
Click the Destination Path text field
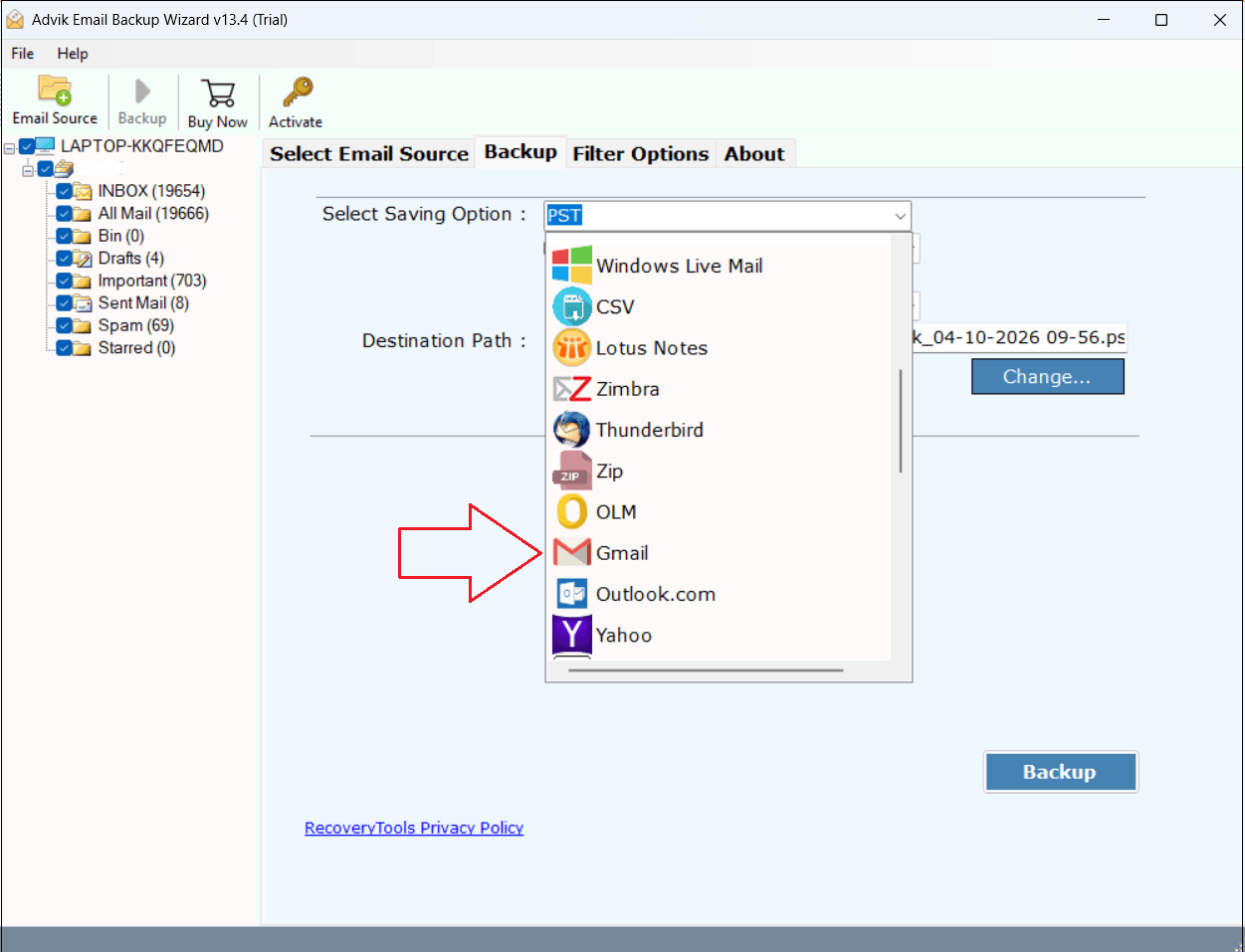(1020, 337)
